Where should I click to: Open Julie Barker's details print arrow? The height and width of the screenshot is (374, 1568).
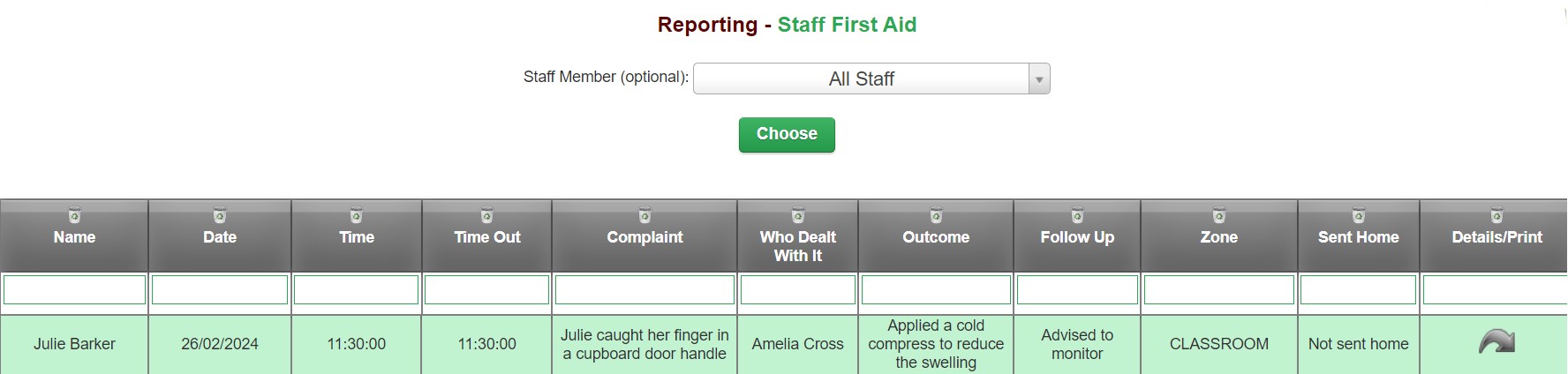click(x=1496, y=342)
